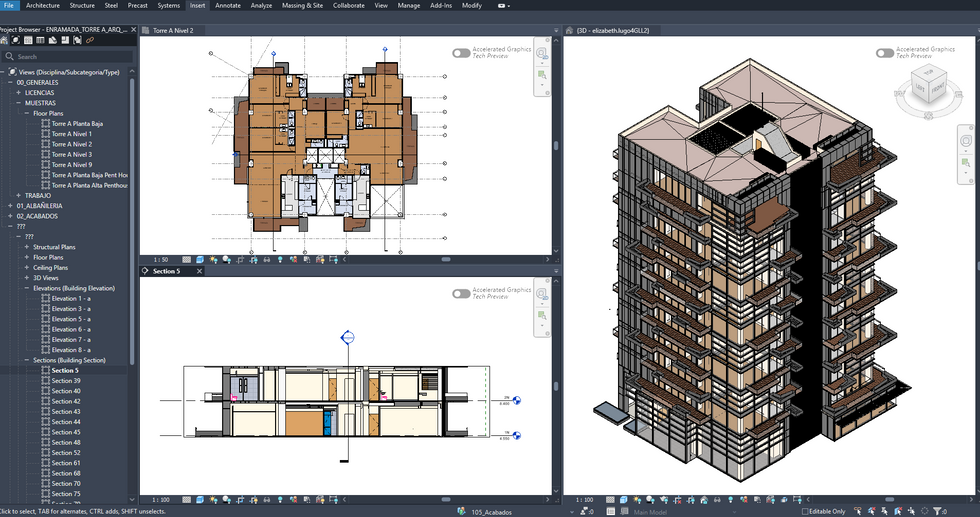Click the home icon in the Project Browser toolbar
The image size is (980, 517).
[4, 40]
